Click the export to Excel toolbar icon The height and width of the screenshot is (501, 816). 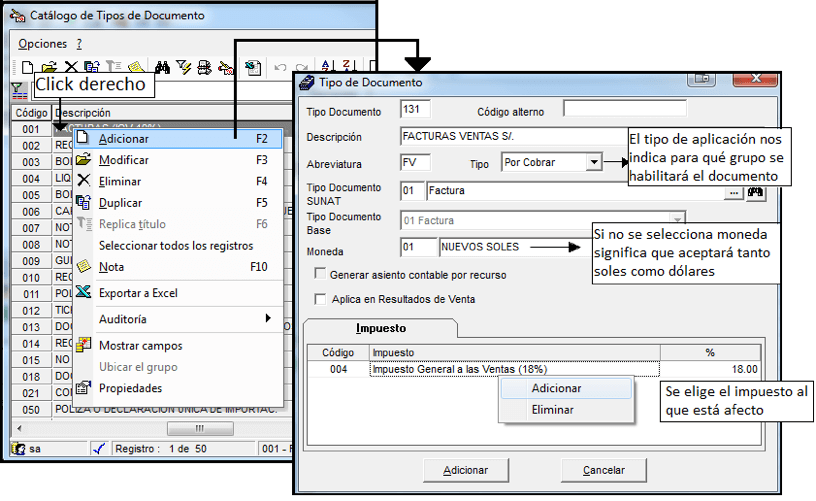[x=253, y=68]
